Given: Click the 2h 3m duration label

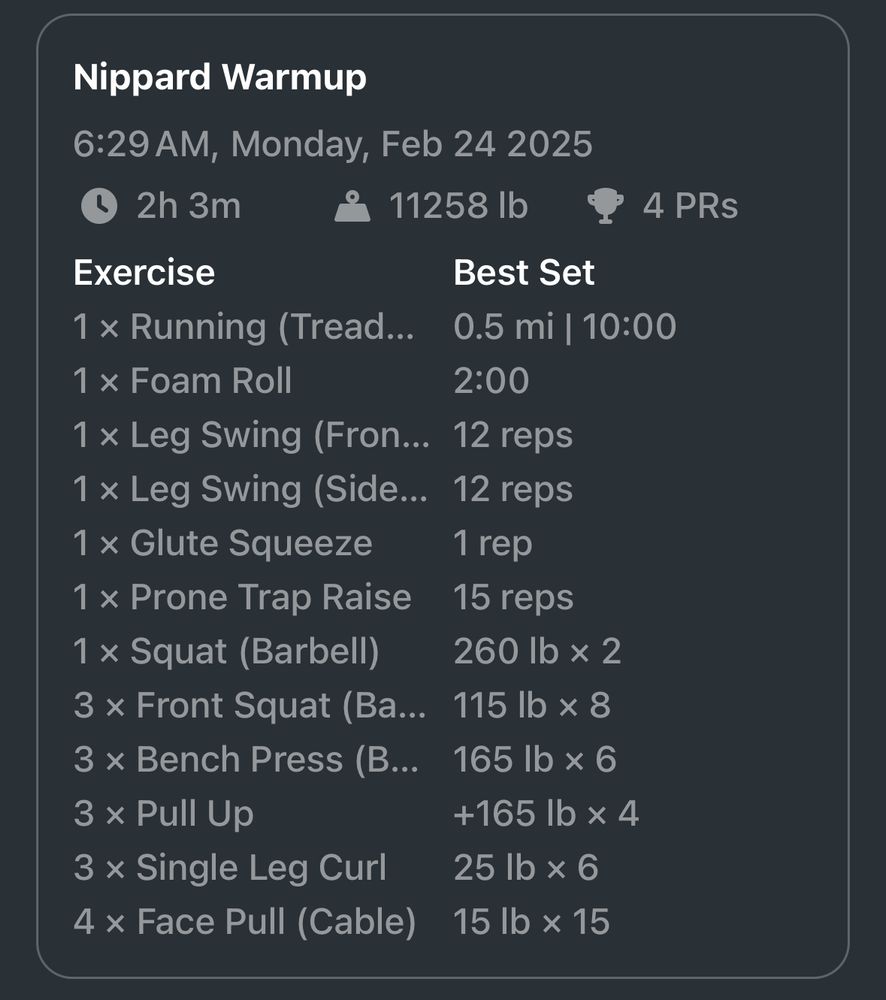Looking at the screenshot, I should click(189, 206).
